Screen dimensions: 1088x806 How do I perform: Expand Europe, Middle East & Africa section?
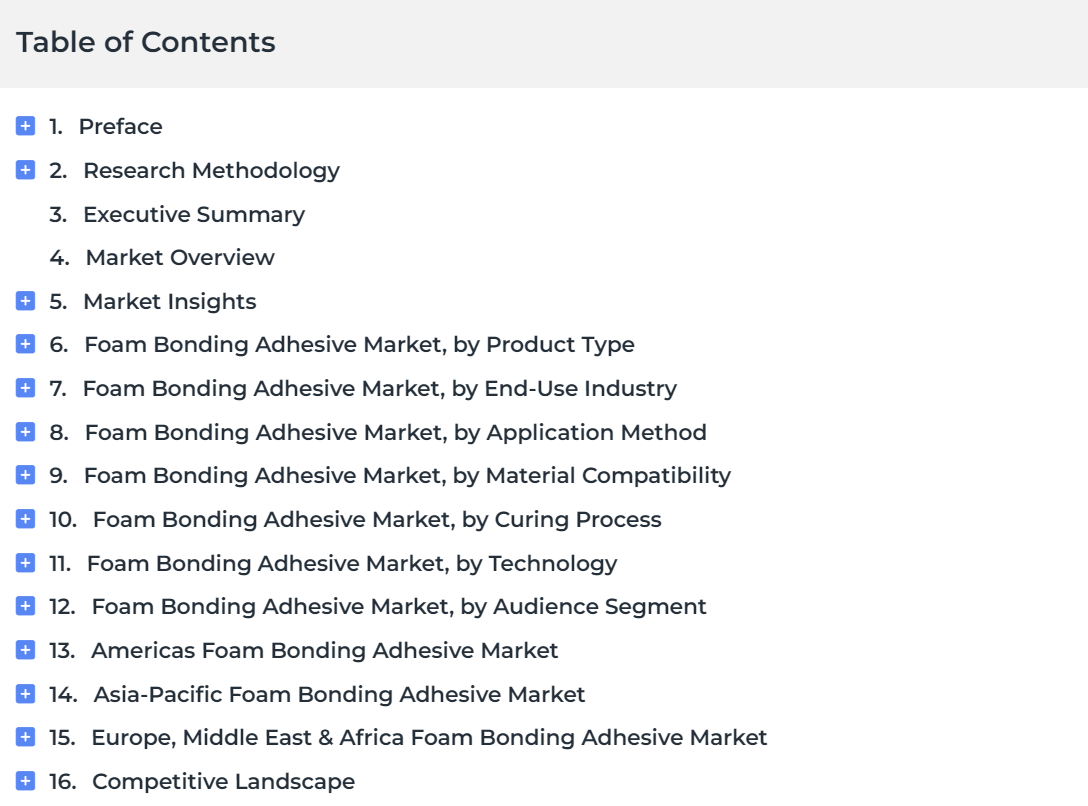coord(26,737)
